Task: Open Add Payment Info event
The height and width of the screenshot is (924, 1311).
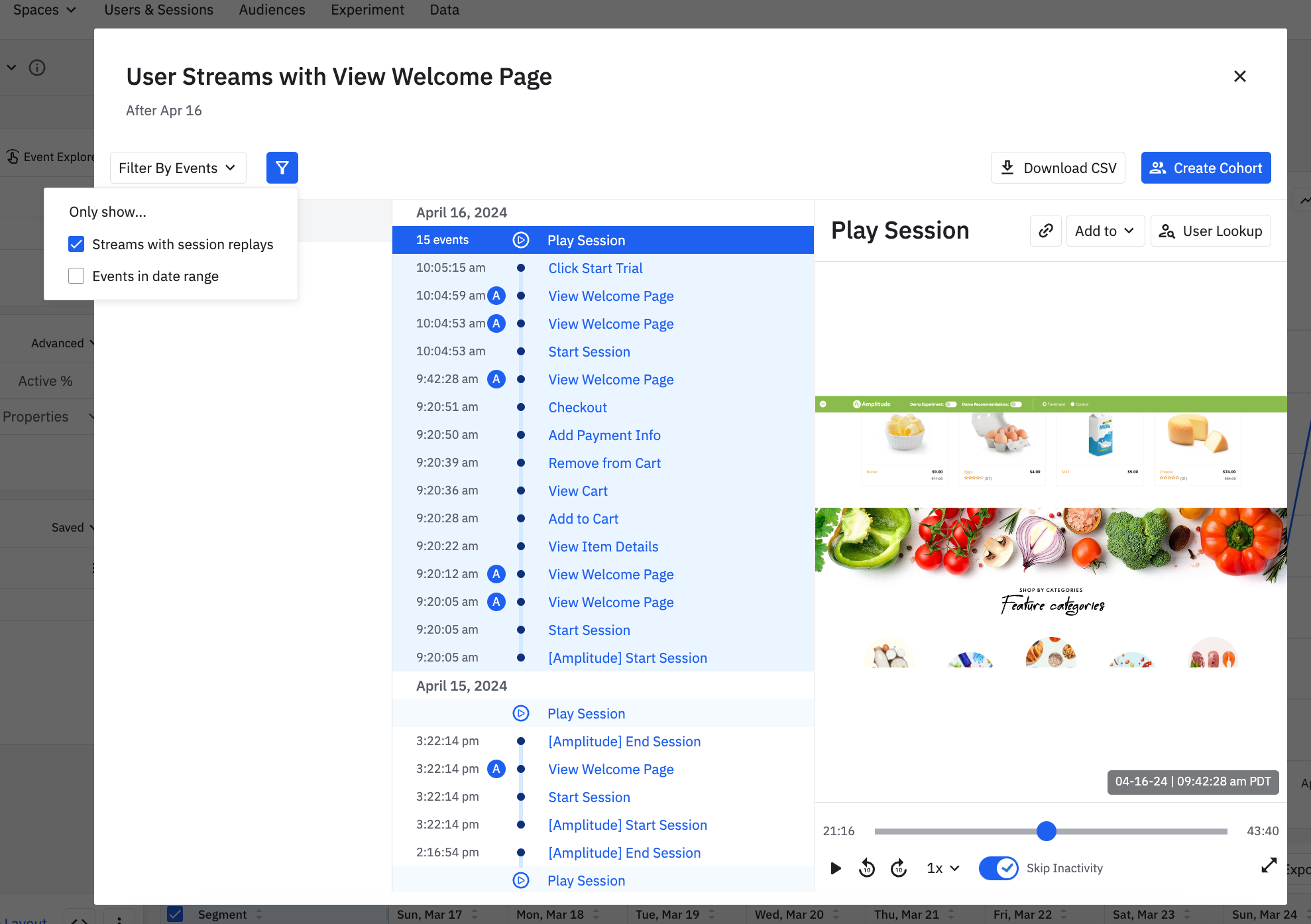Action: coord(604,435)
